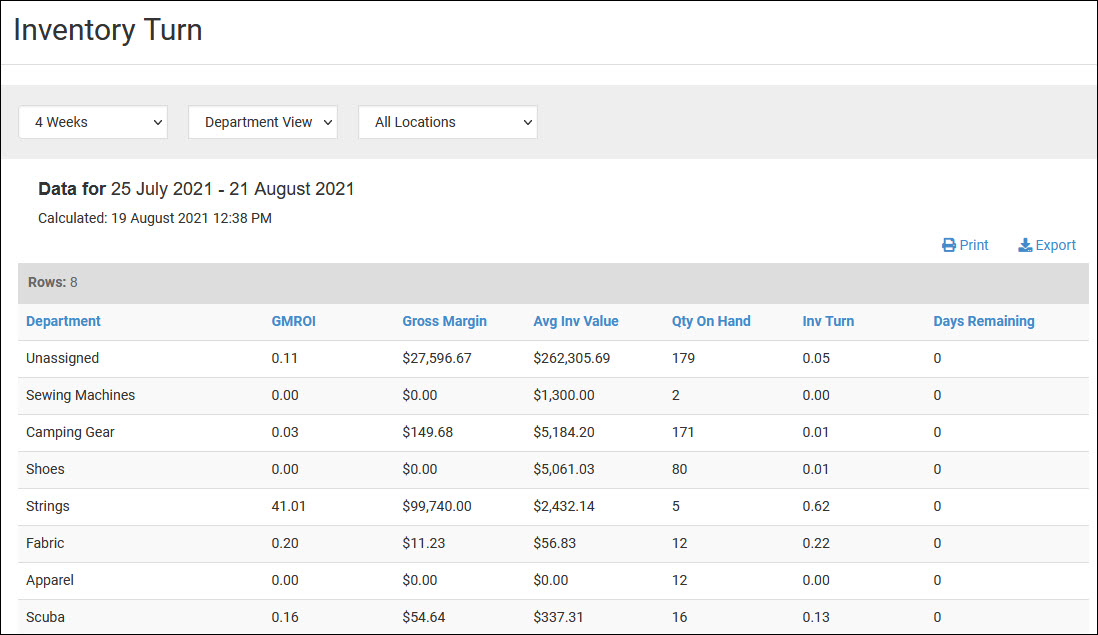The width and height of the screenshot is (1098, 635).
Task: Sort by Inv Turn column header
Action: [828, 321]
